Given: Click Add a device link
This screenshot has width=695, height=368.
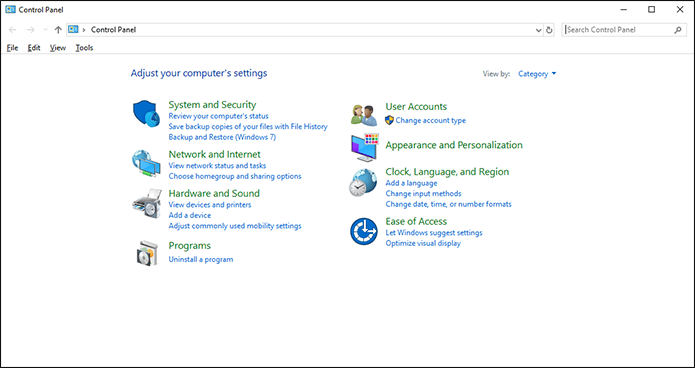Looking at the screenshot, I should [x=190, y=215].
